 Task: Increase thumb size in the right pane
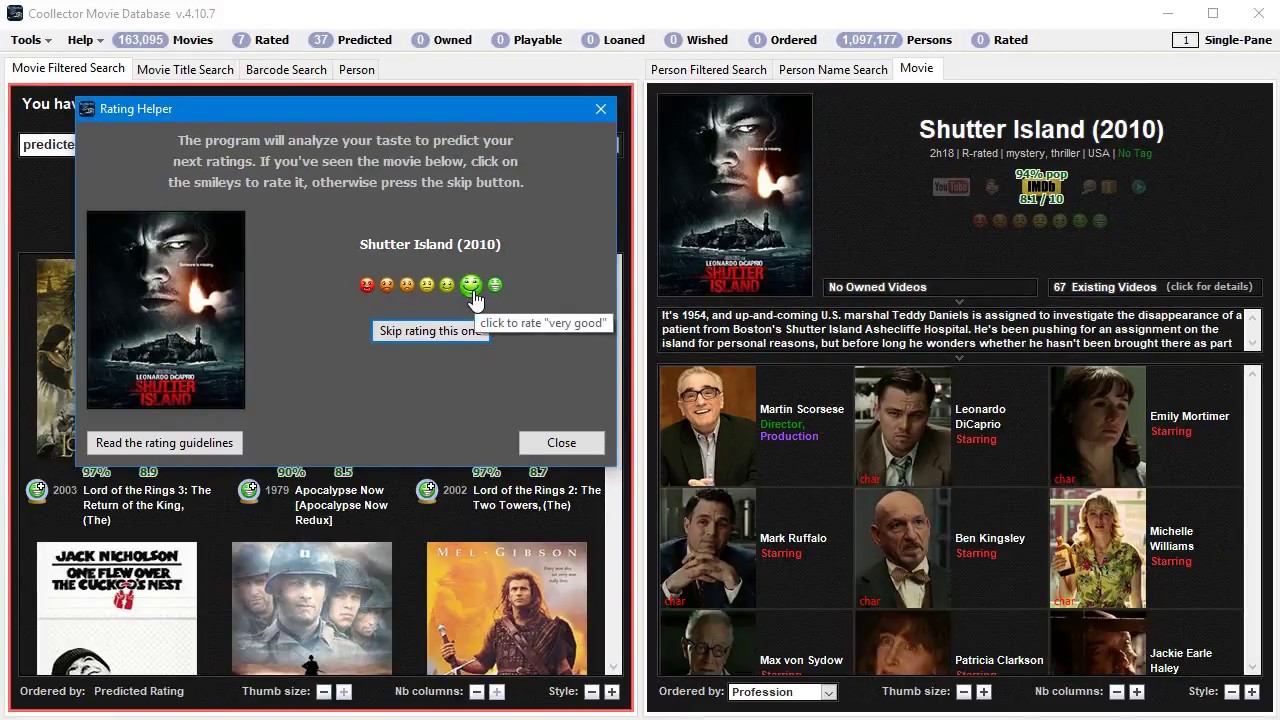[x=984, y=692]
